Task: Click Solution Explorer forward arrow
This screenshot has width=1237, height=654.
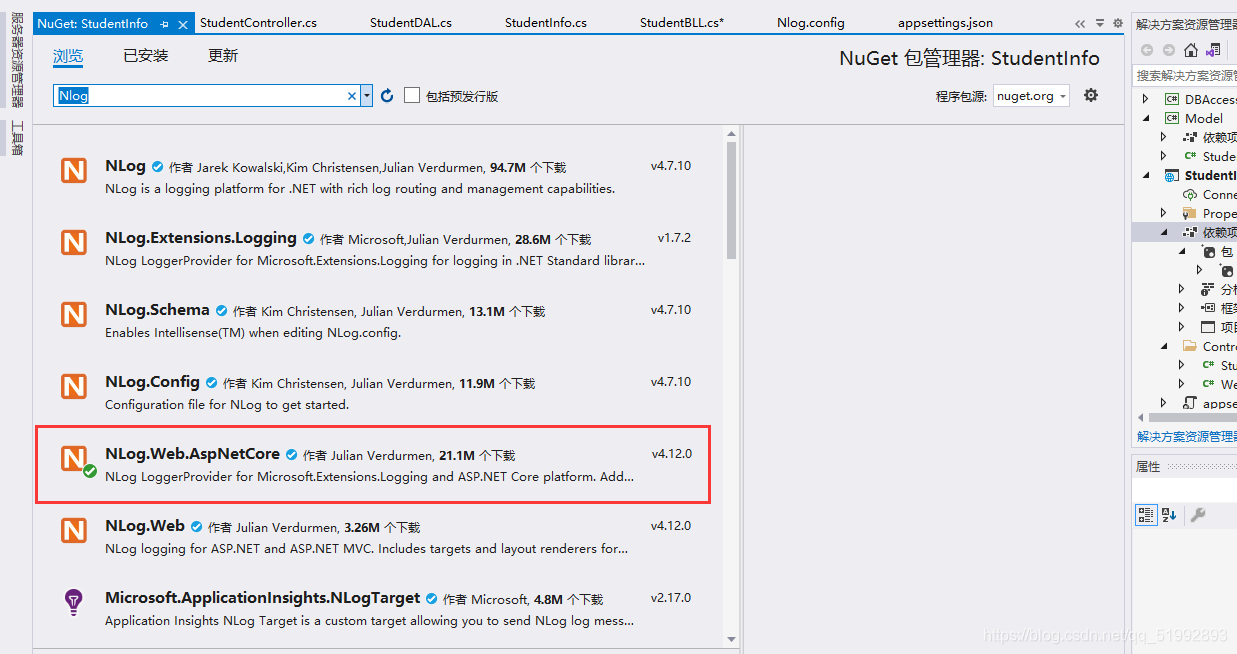Action: 1167,50
